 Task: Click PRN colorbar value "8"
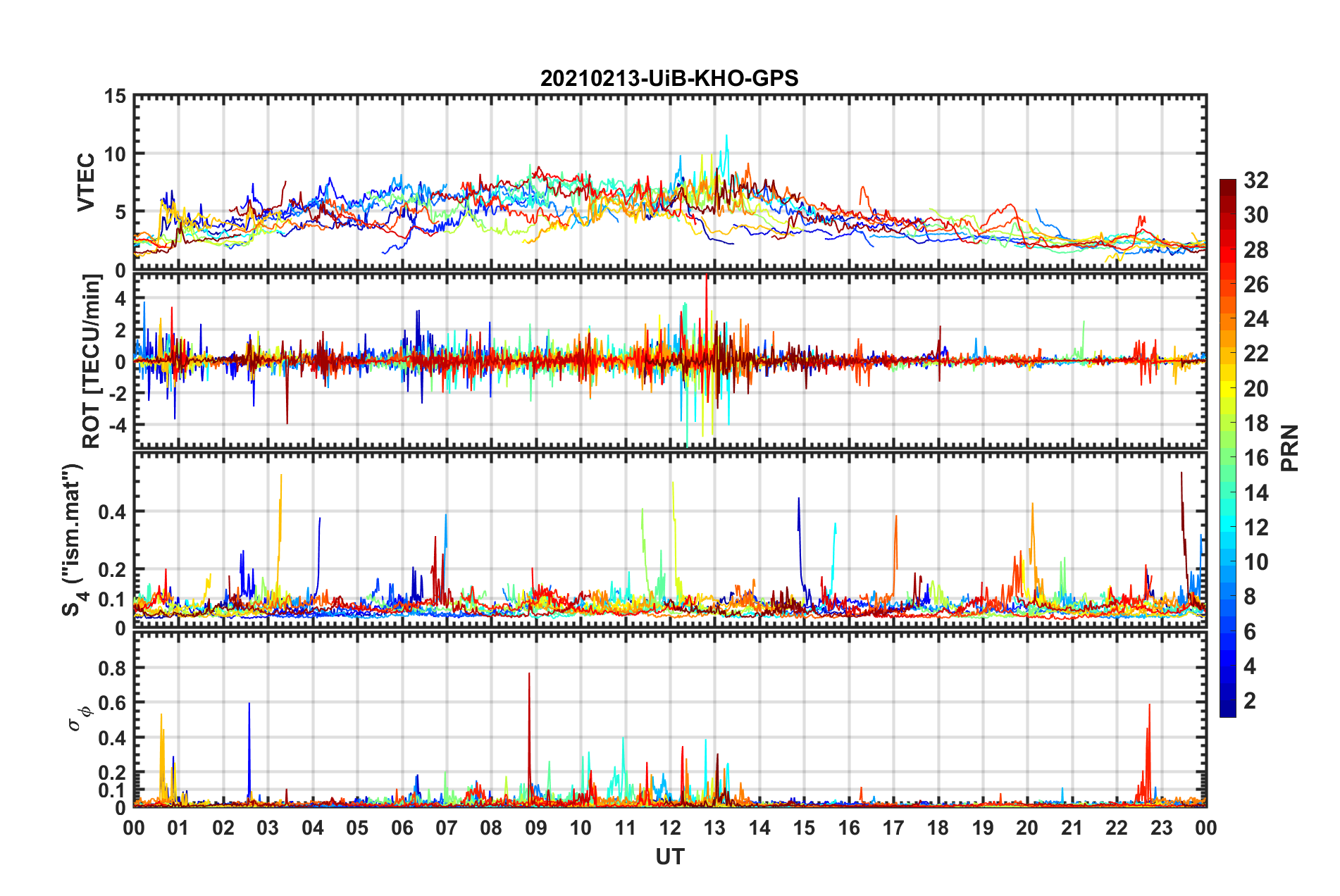pyautogui.click(x=1250, y=597)
